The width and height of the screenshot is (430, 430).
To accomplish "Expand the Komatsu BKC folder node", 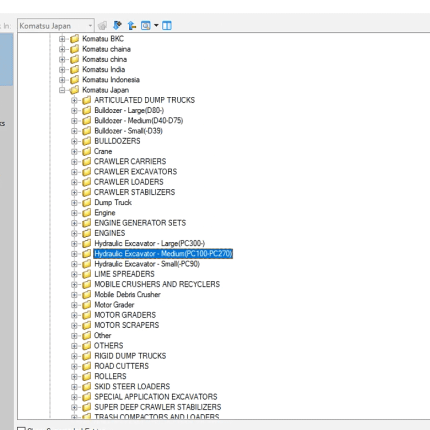I will (x=62, y=39).
